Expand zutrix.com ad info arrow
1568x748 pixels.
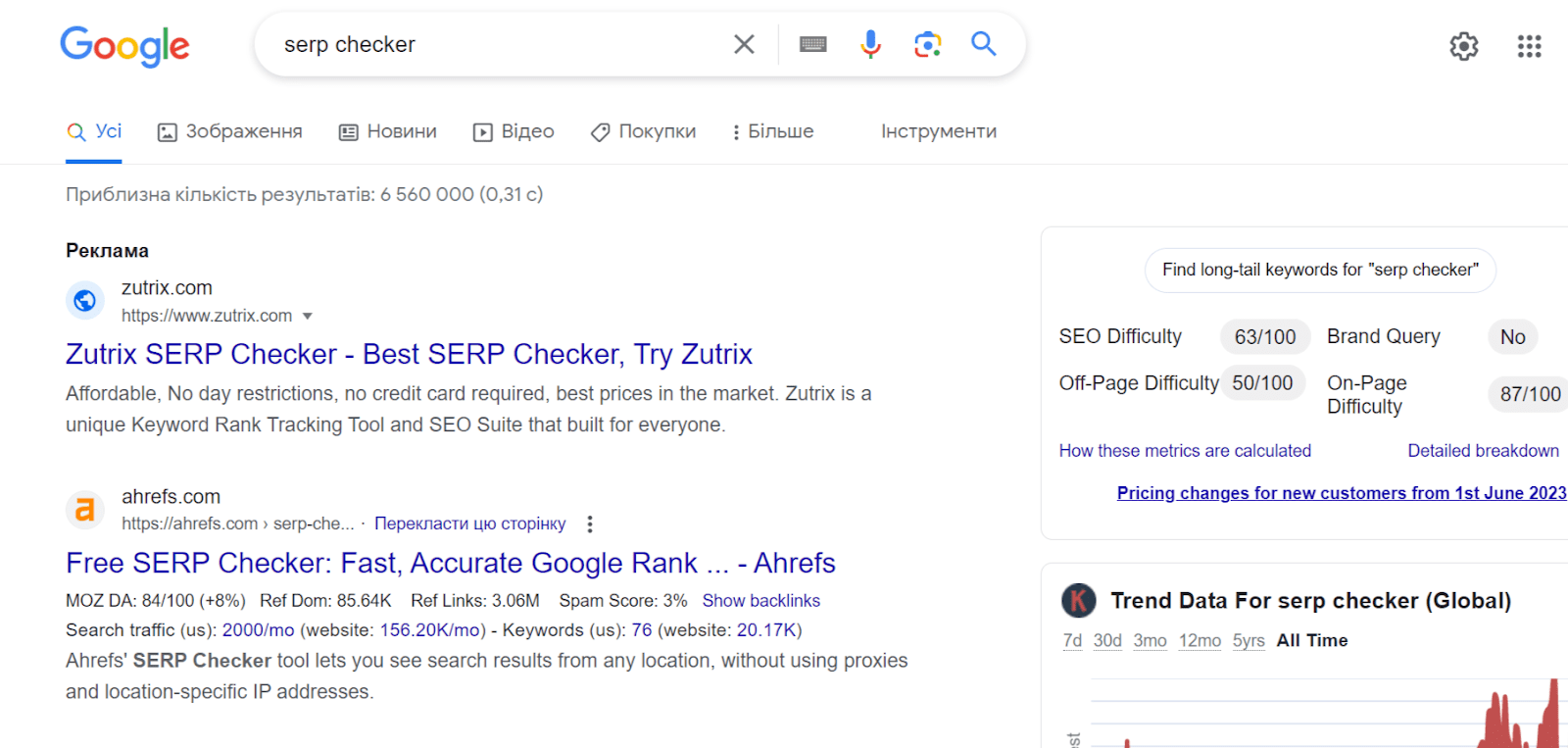tap(308, 316)
